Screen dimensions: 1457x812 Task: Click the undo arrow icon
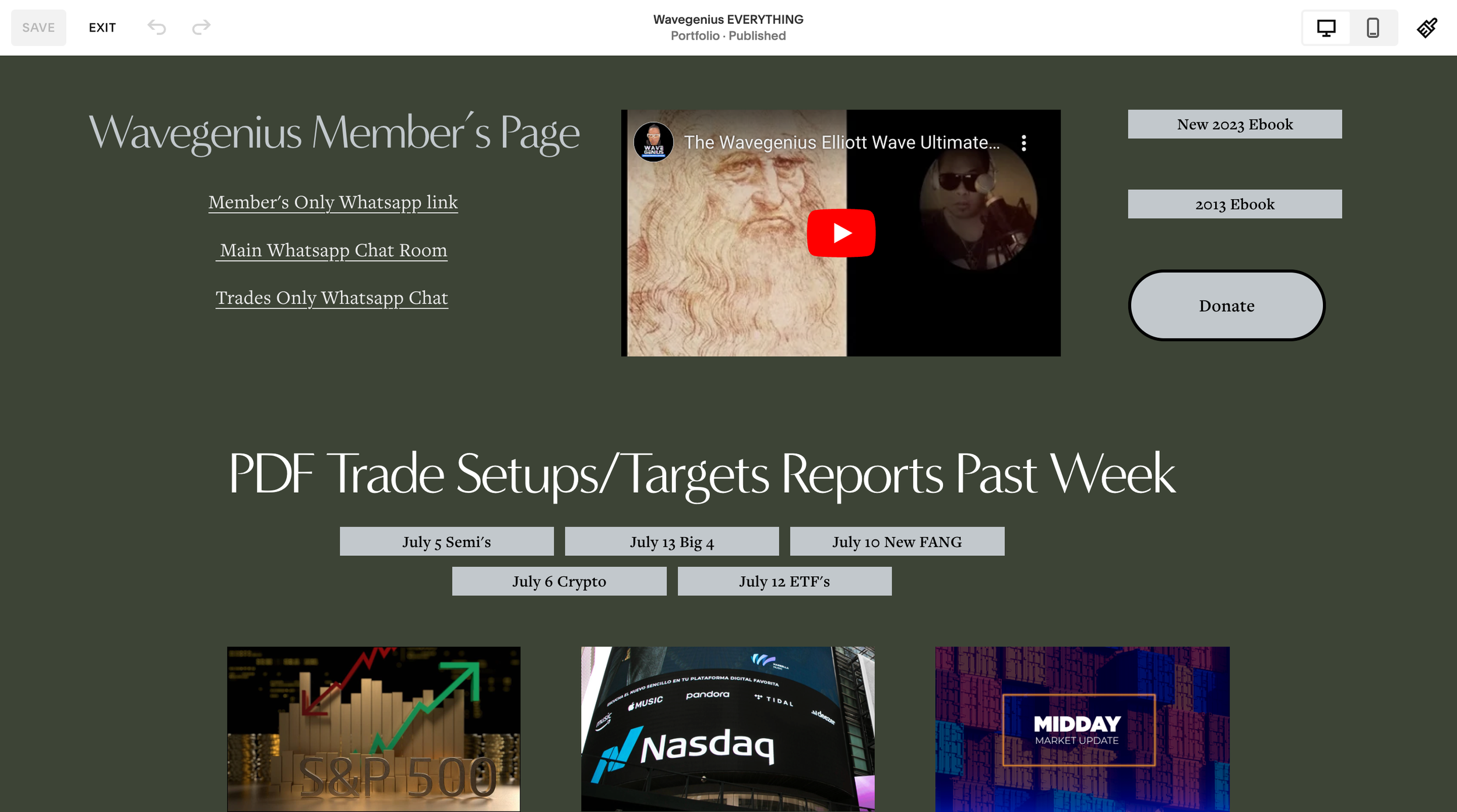[157, 27]
